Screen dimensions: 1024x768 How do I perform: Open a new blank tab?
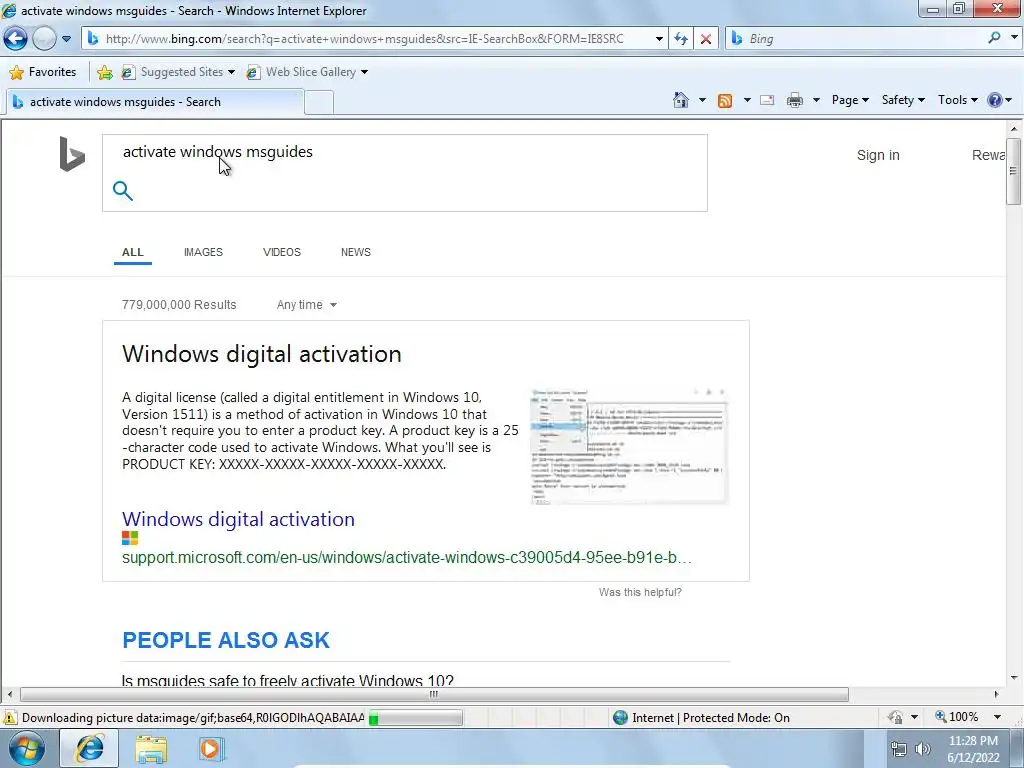tap(319, 103)
